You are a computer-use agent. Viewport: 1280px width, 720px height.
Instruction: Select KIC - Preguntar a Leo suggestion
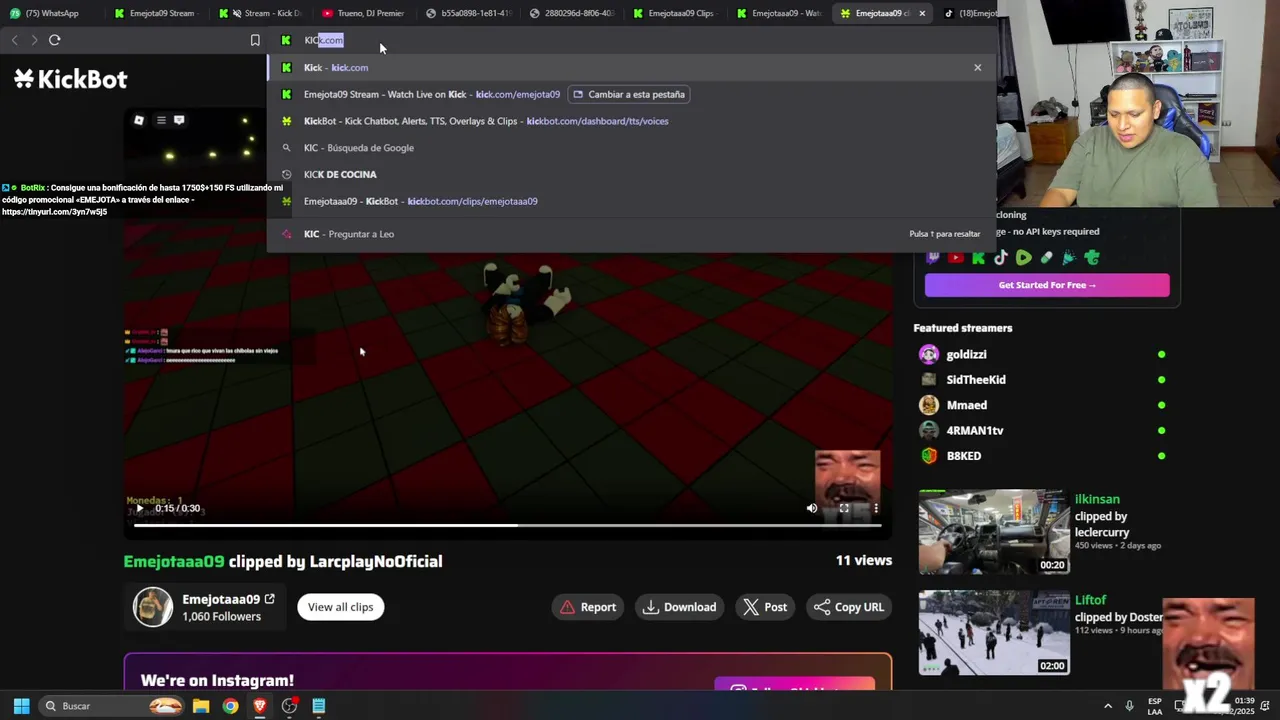pos(631,234)
